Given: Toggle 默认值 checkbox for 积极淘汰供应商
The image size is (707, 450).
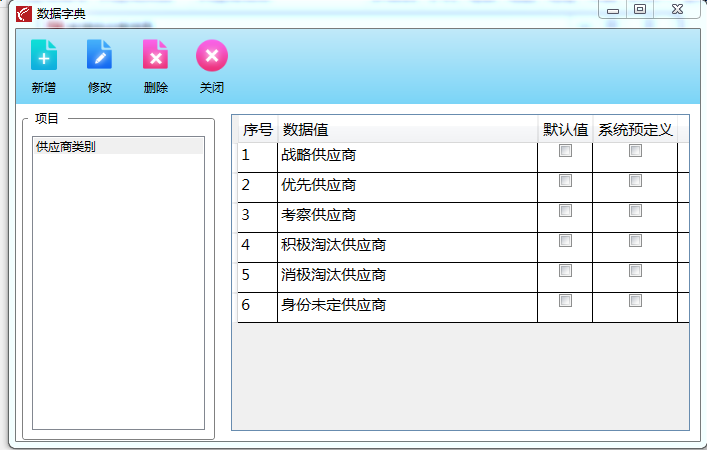Looking at the screenshot, I should pos(565,241).
